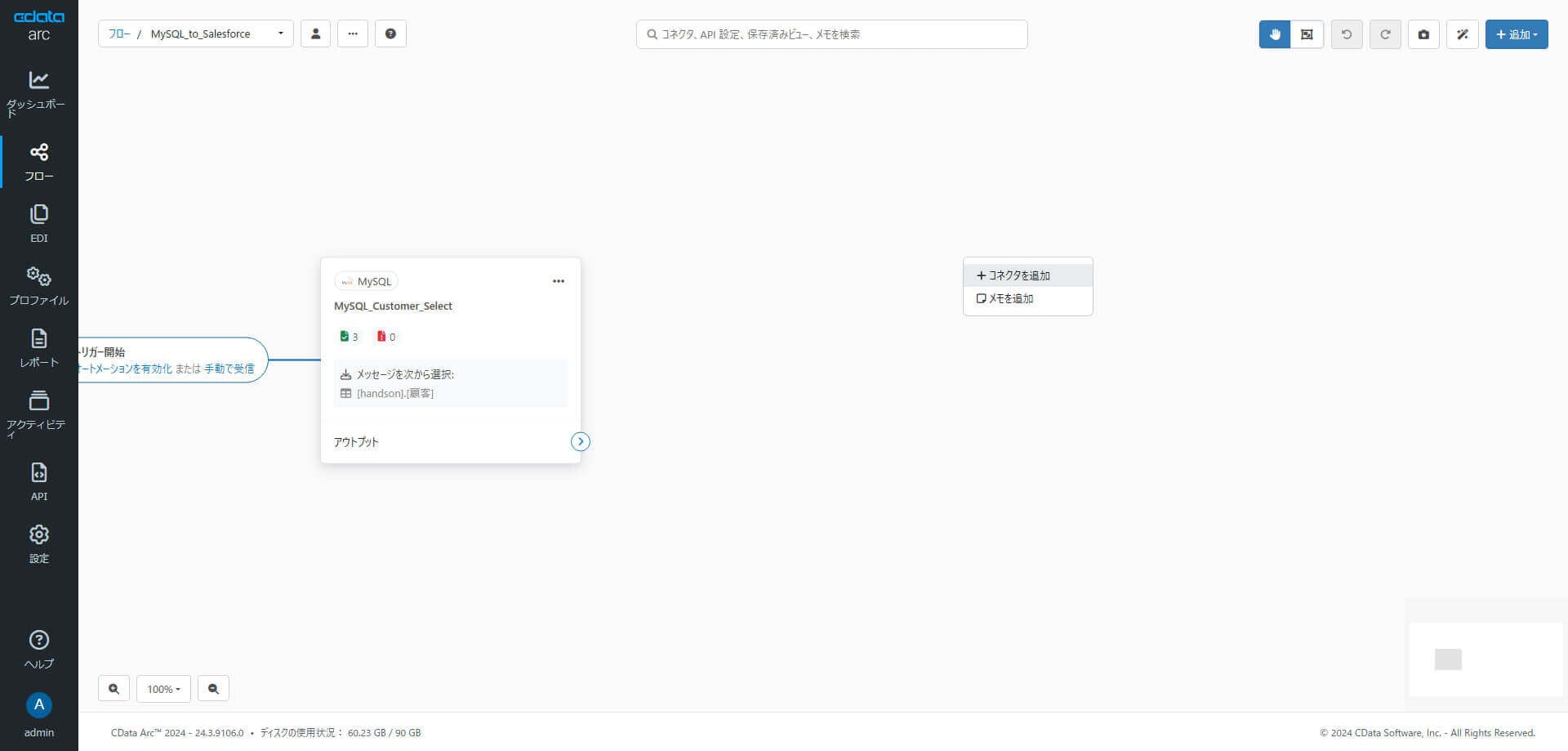Open the workspace more options ellipsis

coord(353,34)
